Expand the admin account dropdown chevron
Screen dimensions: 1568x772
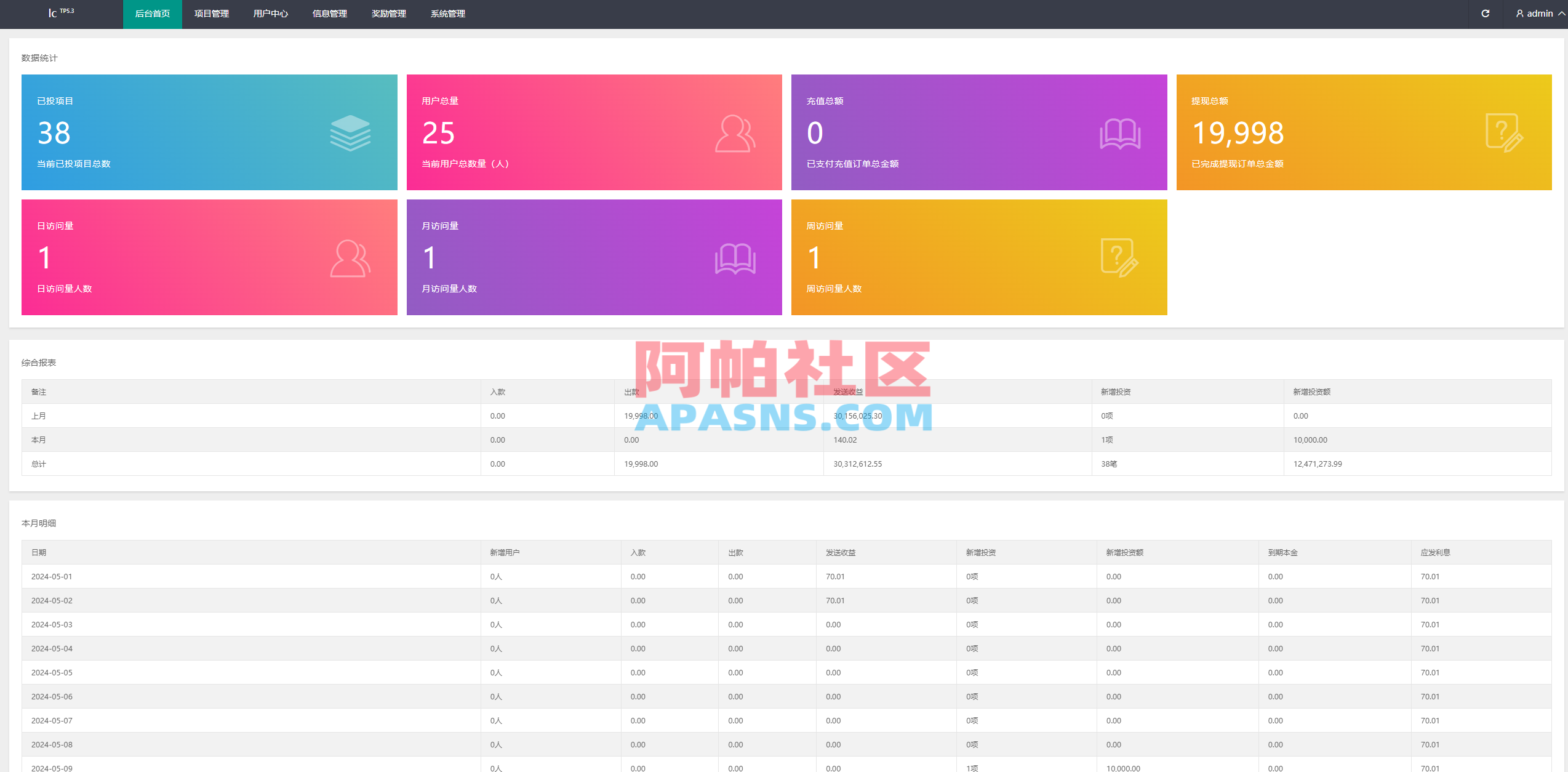coord(1559,13)
